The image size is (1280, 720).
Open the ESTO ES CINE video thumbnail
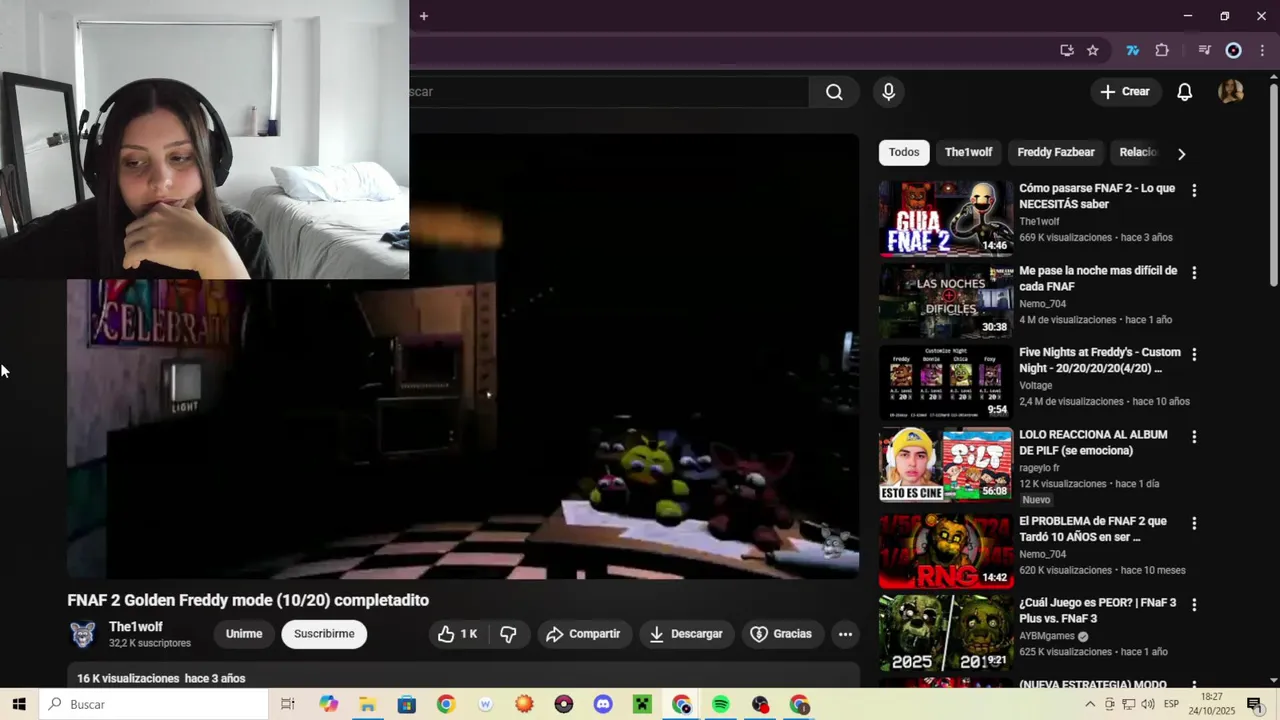click(x=946, y=465)
